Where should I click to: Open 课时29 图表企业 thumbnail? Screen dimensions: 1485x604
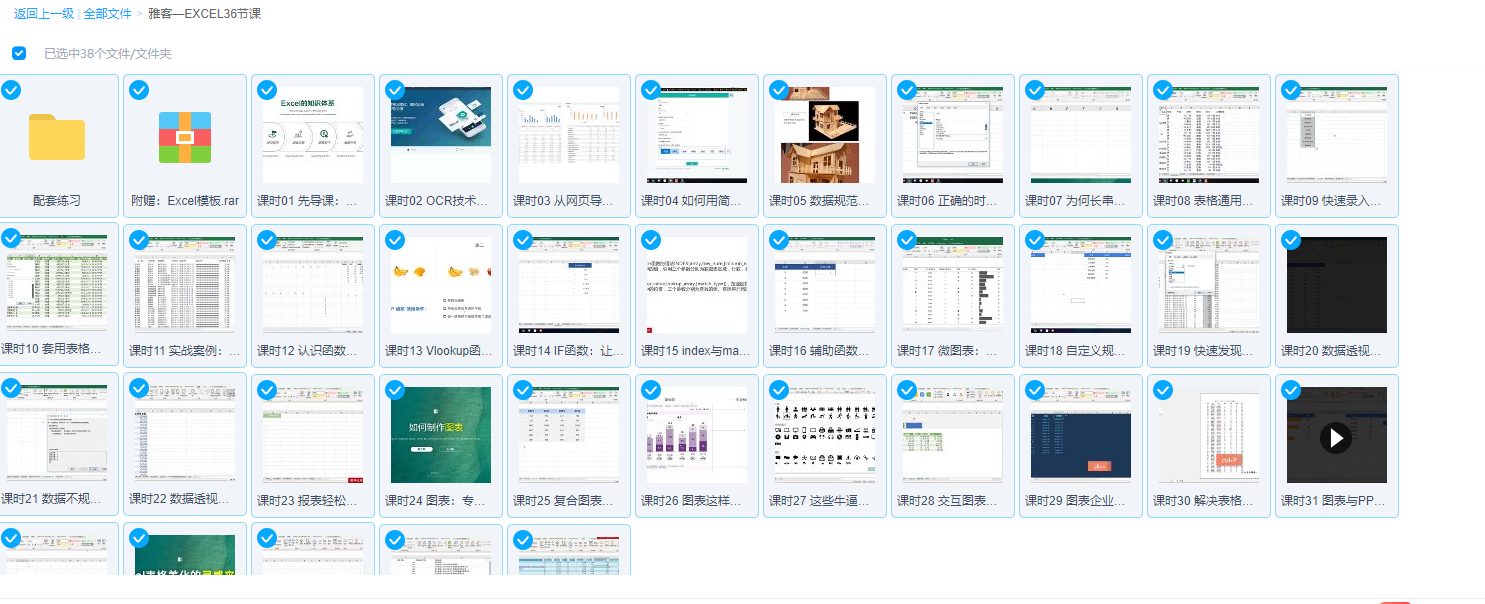coord(1081,434)
